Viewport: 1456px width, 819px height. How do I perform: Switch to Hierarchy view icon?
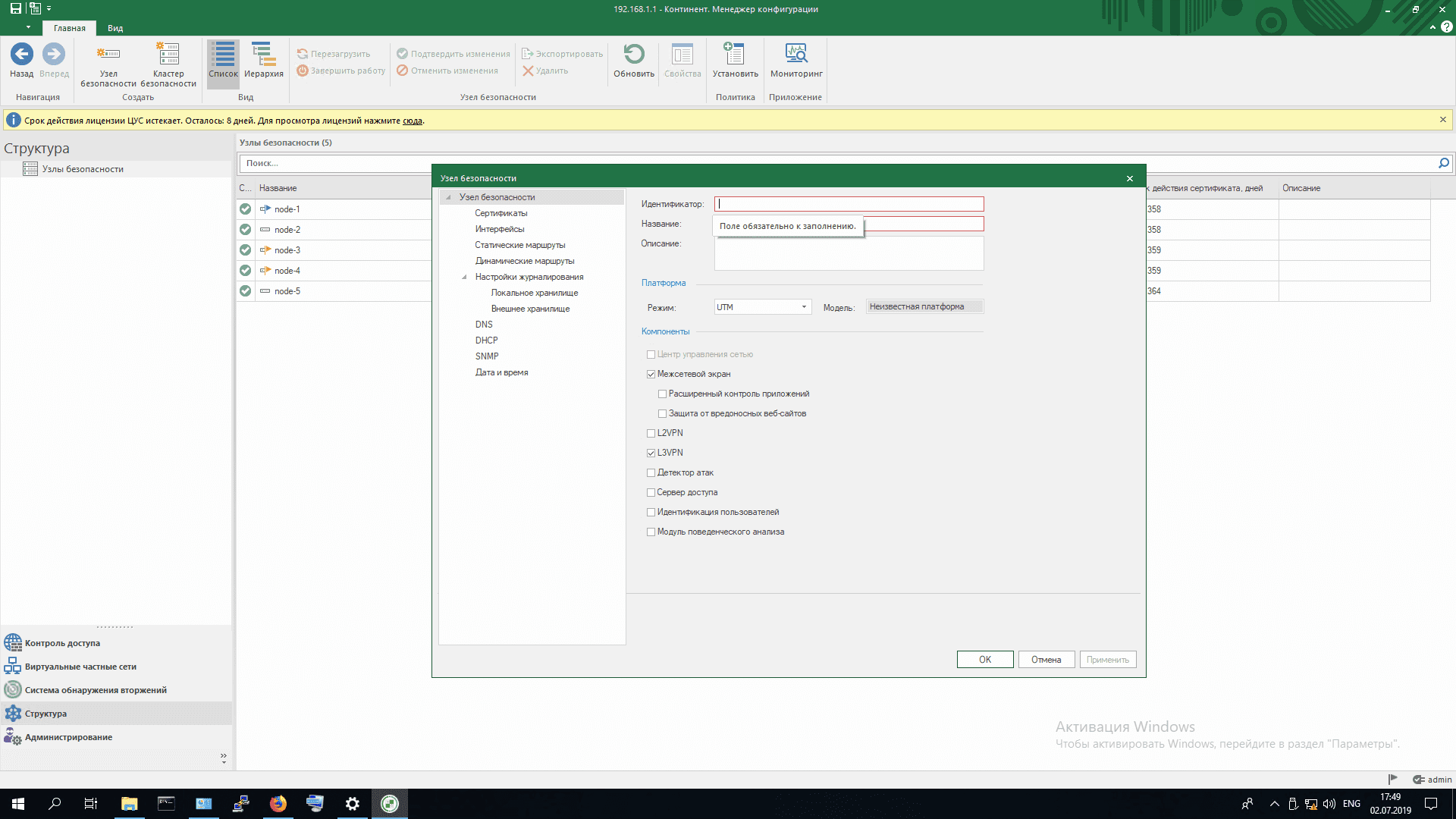(263, 55)
